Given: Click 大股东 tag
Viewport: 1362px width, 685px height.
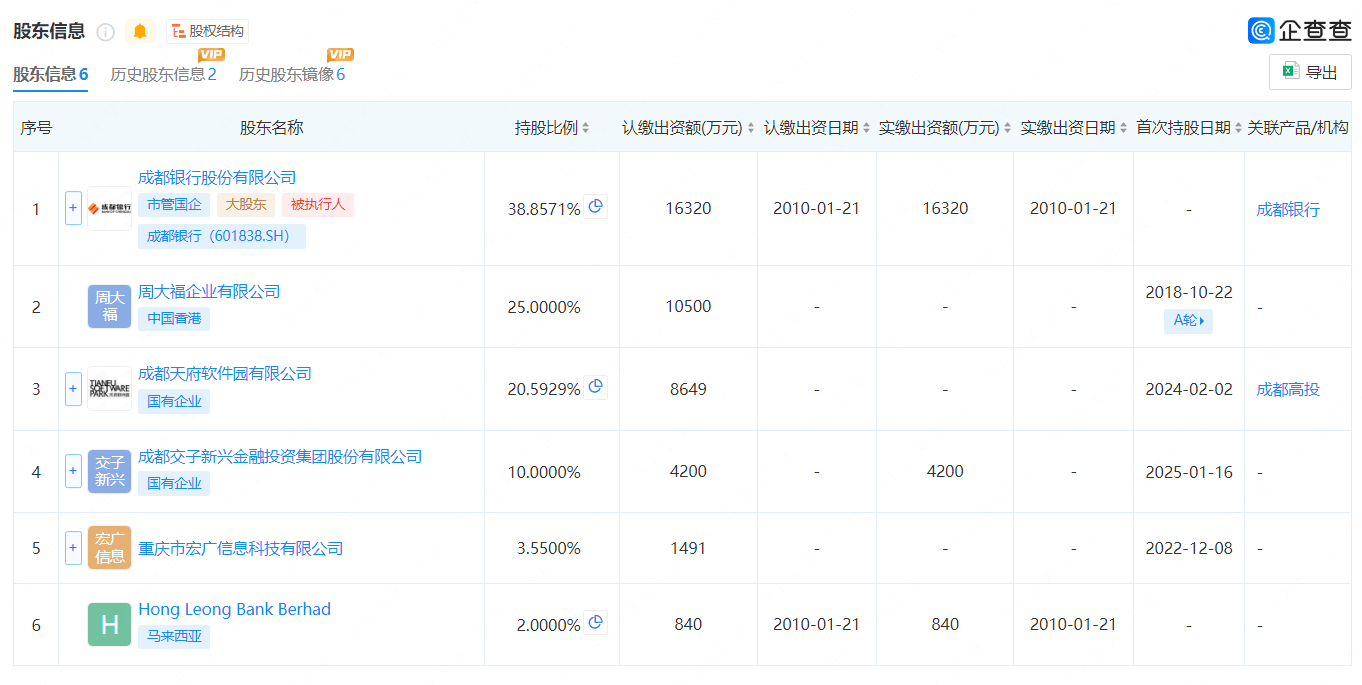Looking at the screenshot, I should pos(246,205).
